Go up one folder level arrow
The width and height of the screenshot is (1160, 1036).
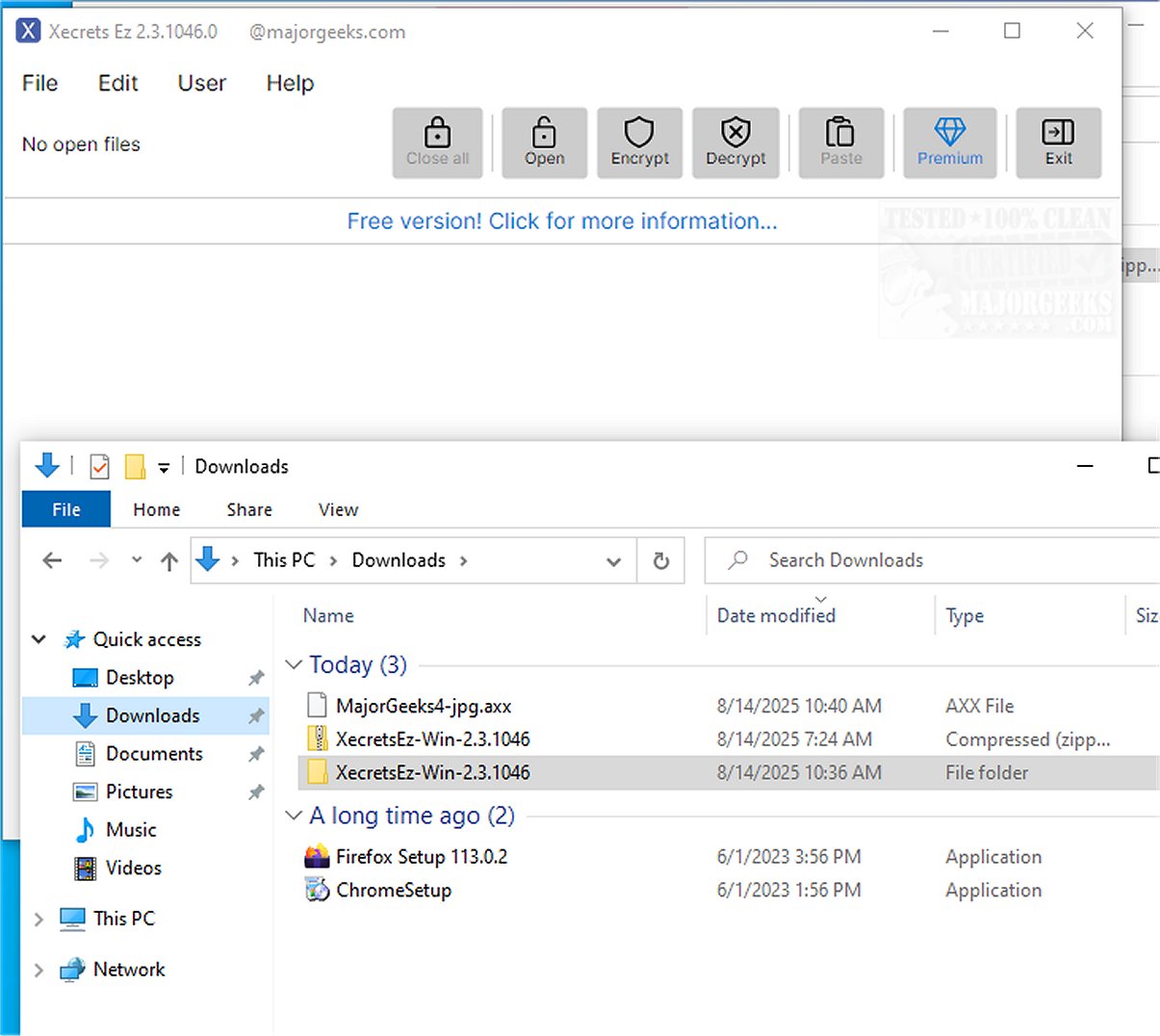click(x=169, y=561)
